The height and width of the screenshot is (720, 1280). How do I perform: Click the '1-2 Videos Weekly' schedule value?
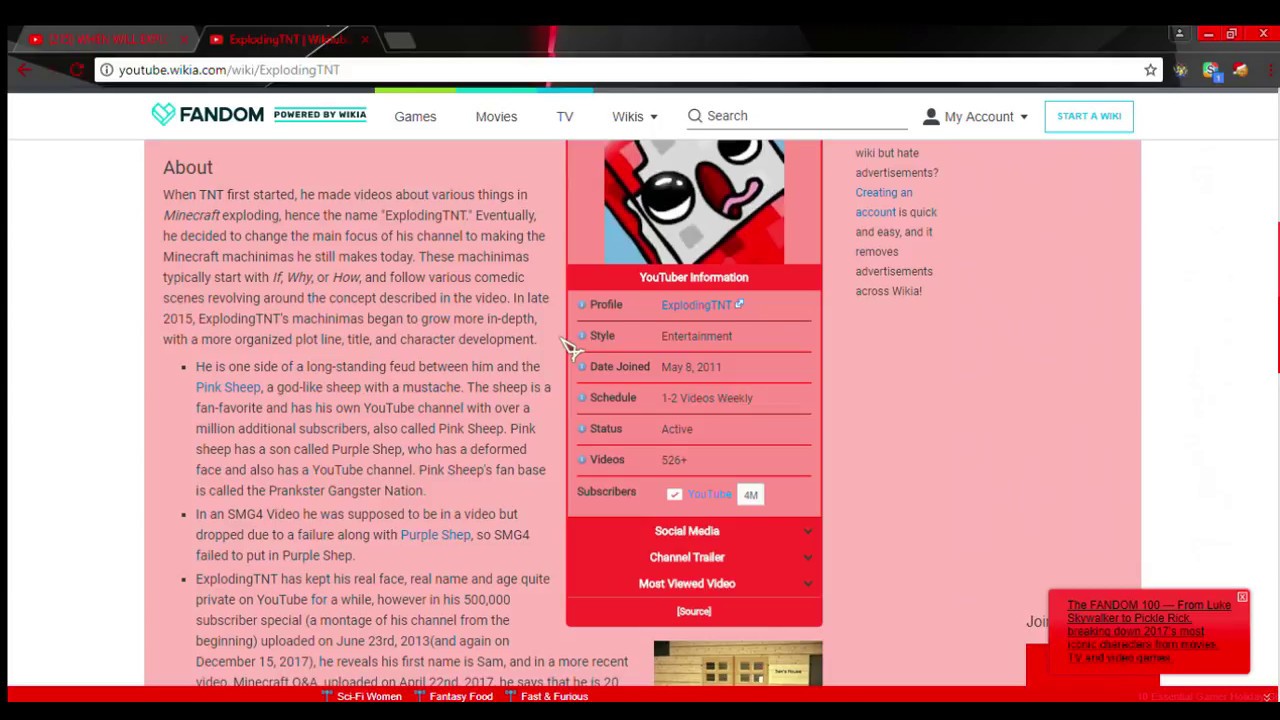coord(707,398)
